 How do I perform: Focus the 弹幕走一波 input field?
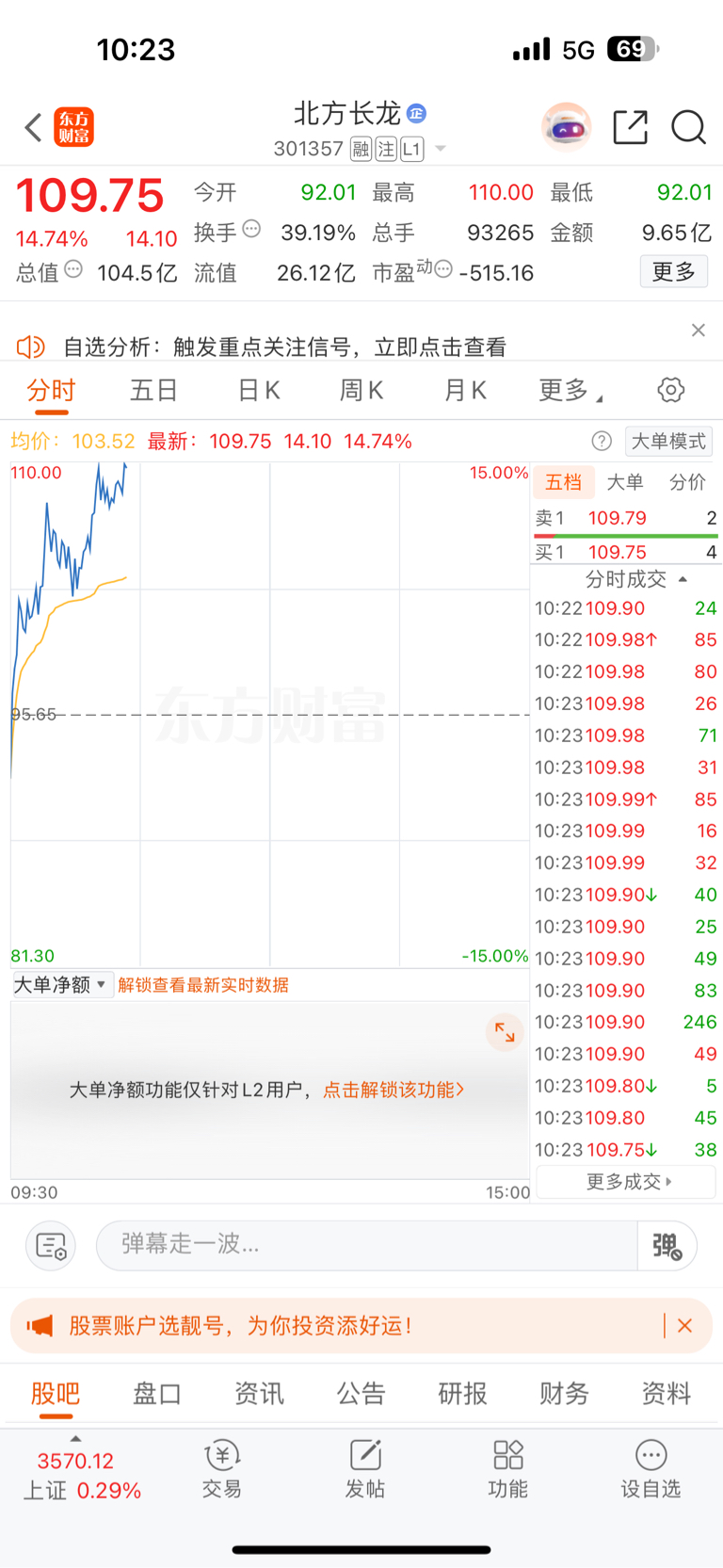[x=367, y=1245]
